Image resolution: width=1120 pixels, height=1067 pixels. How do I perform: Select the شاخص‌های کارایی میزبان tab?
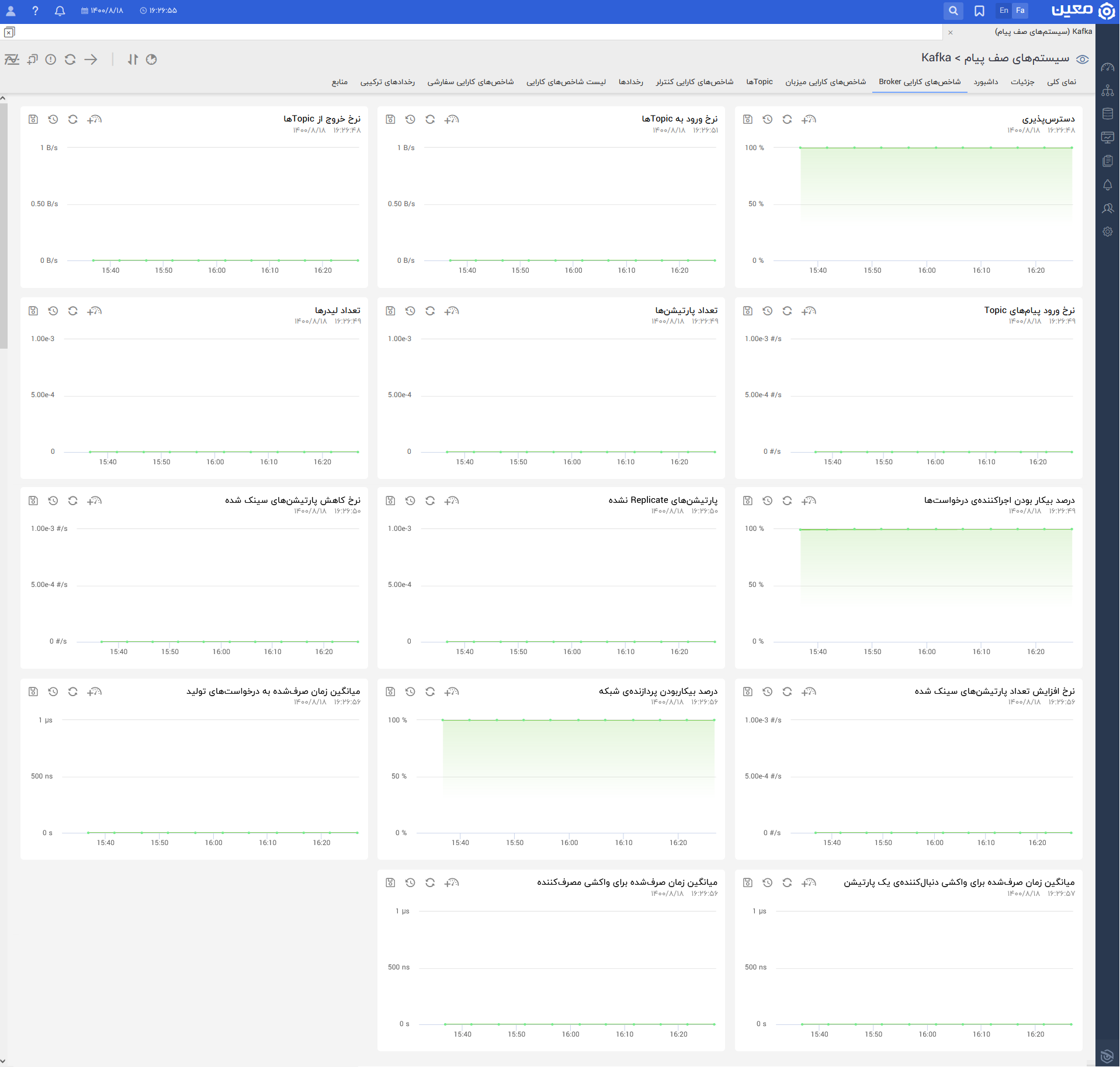coord(825,82)
